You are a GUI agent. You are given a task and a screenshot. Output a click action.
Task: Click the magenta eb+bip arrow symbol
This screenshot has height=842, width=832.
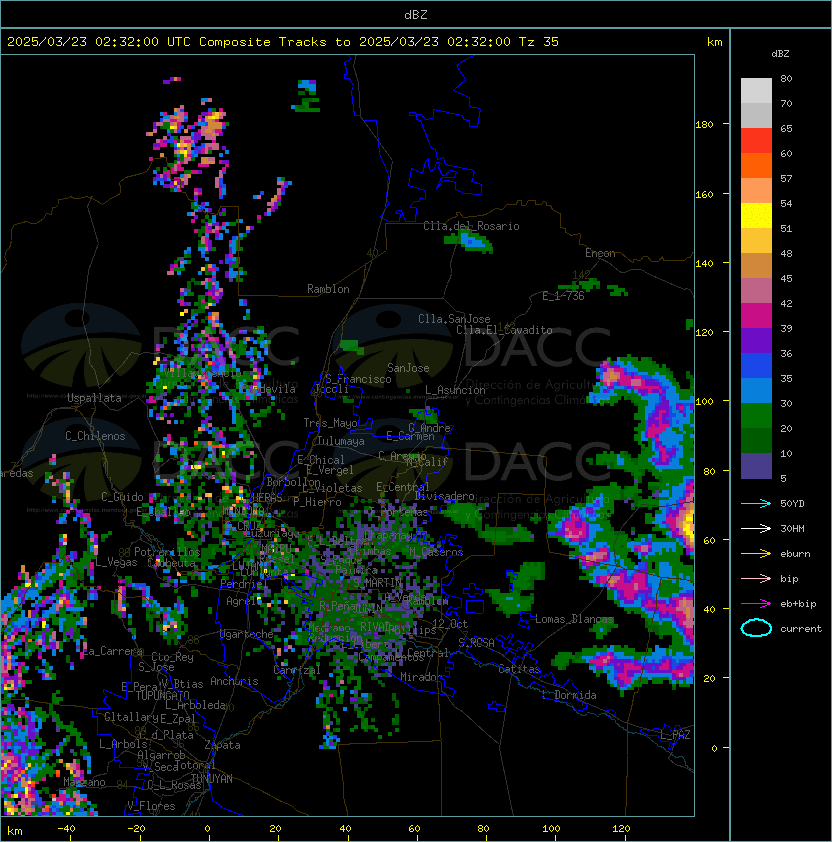[756, 604]
